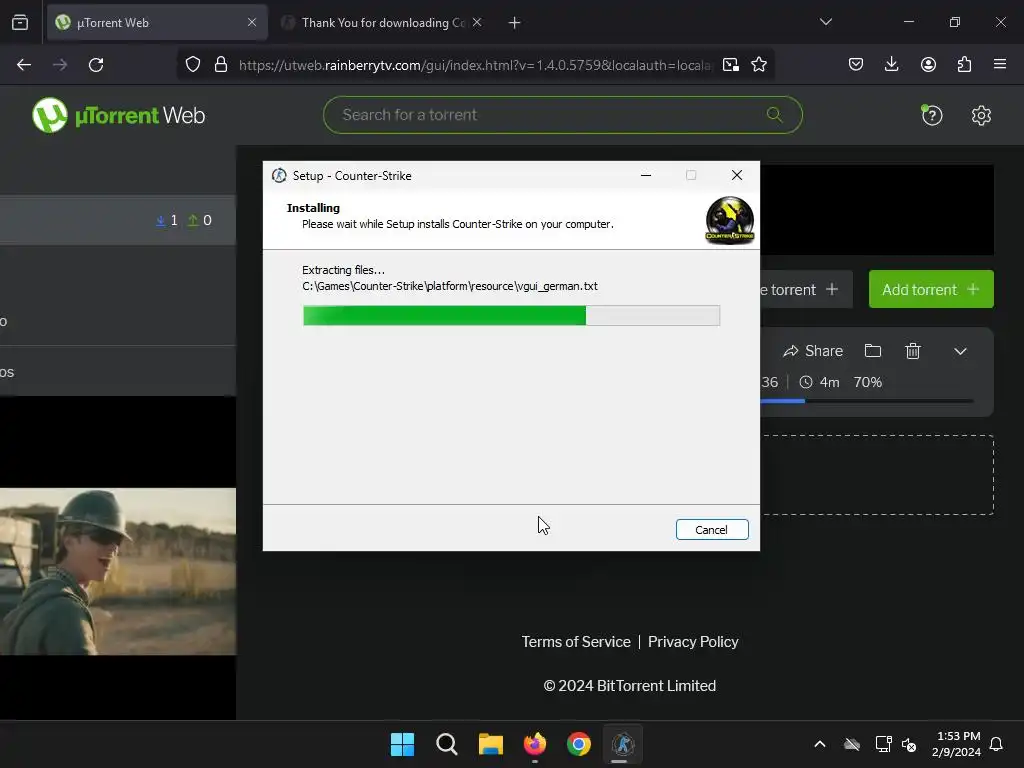Open File Explorer from taskbar

[490, 744]
